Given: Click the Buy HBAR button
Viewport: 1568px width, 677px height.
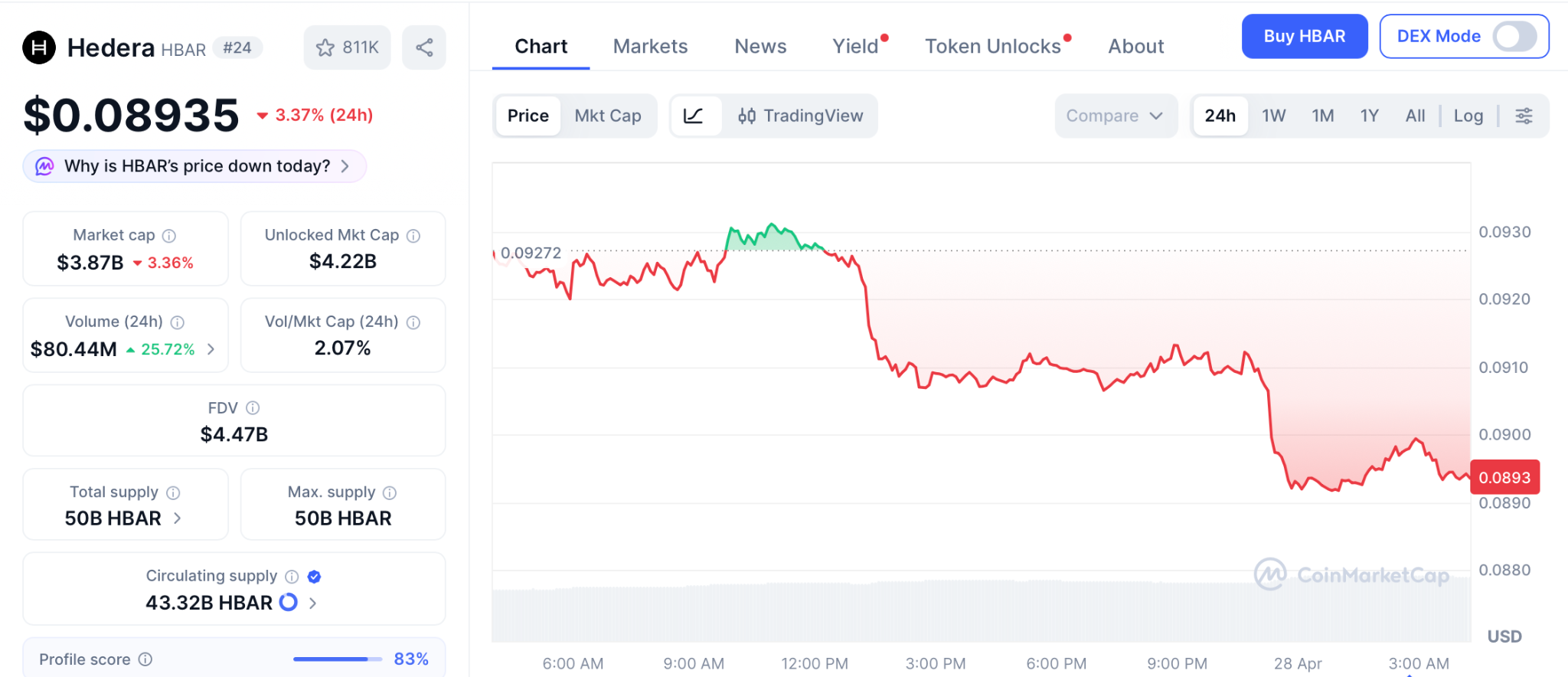Looking at the screenshot, I should [1304, 36].
